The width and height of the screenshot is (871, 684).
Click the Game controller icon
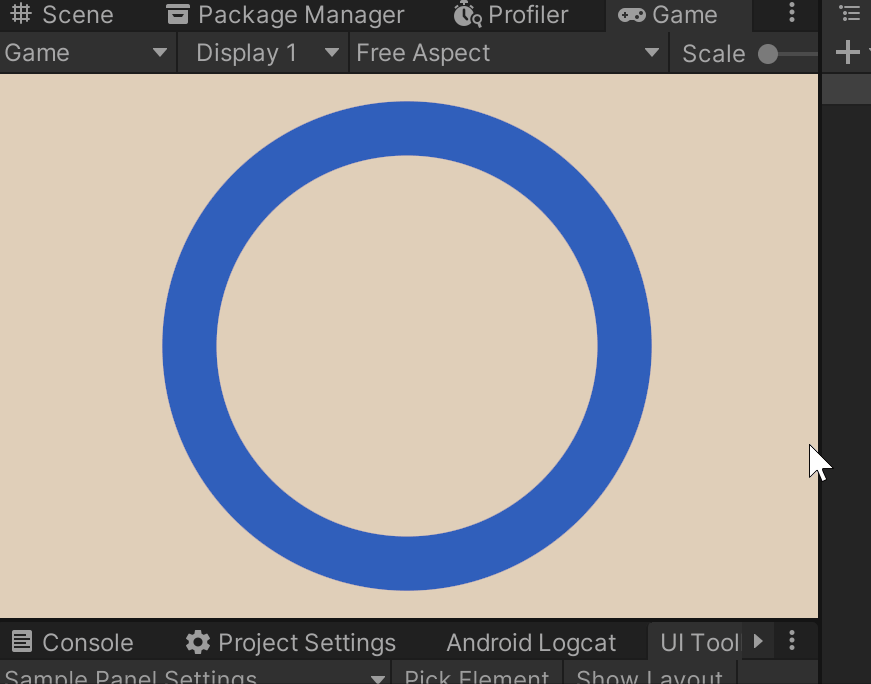pos(632,15)
